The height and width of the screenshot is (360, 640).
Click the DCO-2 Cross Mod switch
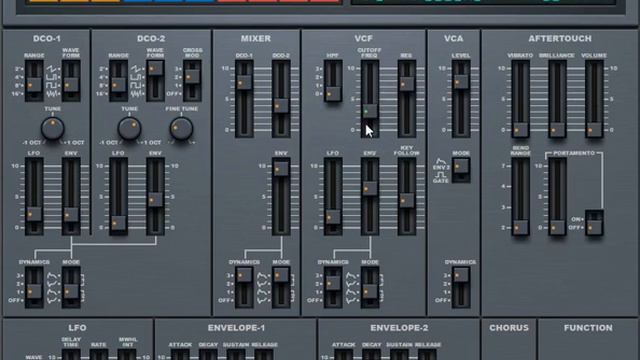pos(192,81)
